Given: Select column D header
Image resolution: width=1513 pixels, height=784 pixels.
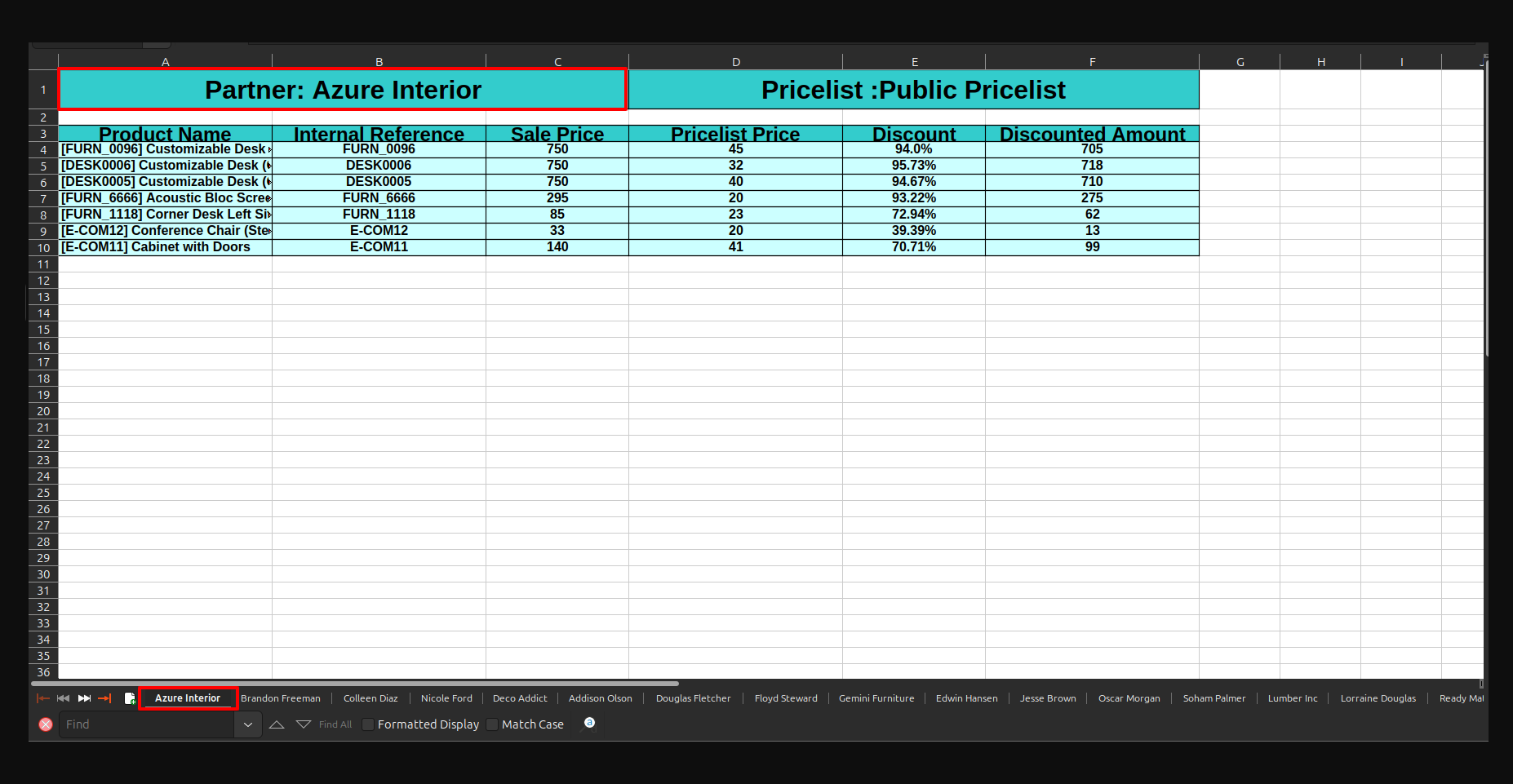Looking at the screenshot, I should click(x=735, y=62).
